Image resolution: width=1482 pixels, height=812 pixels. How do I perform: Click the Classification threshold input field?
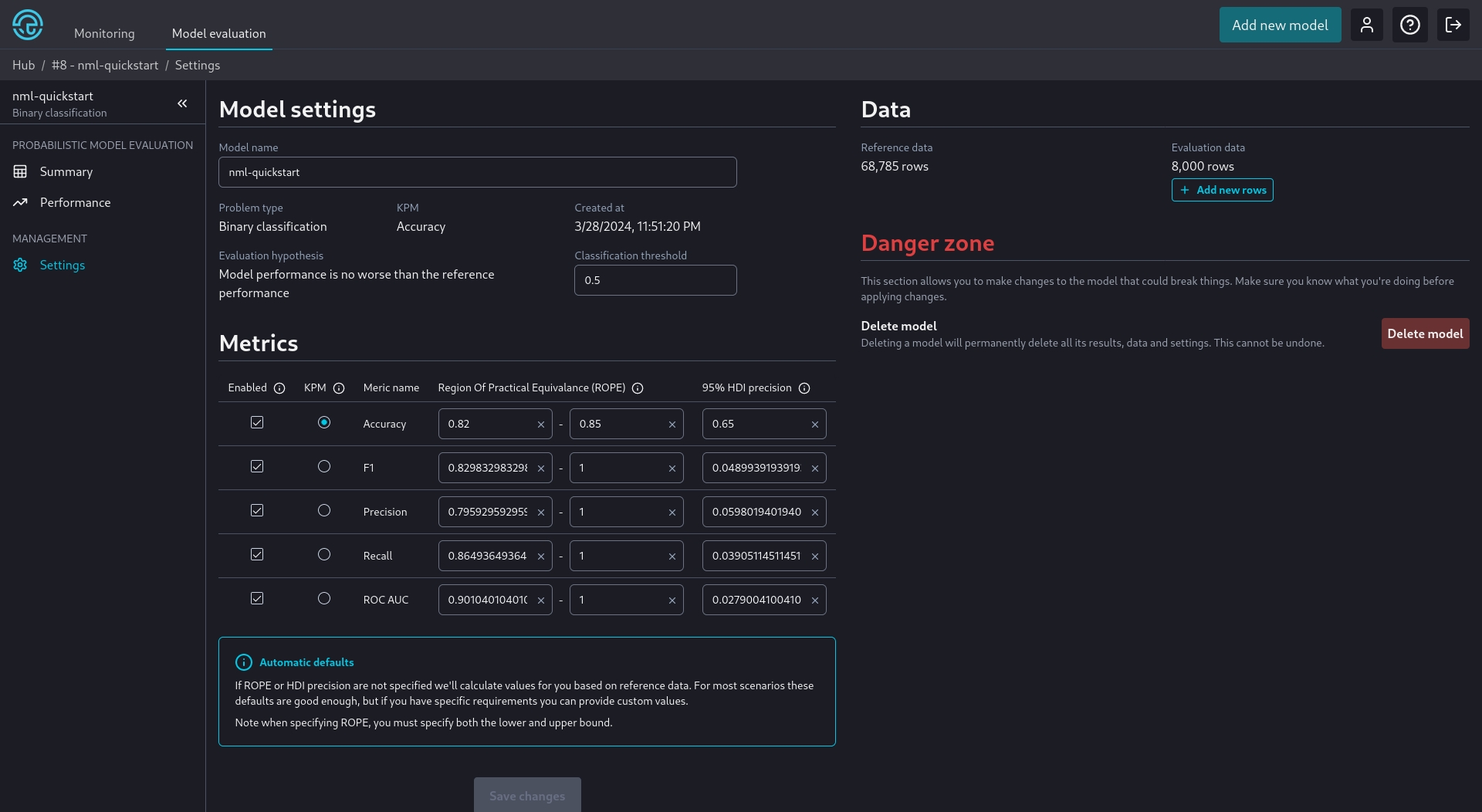pyautogui.click(x=655, y=280)
